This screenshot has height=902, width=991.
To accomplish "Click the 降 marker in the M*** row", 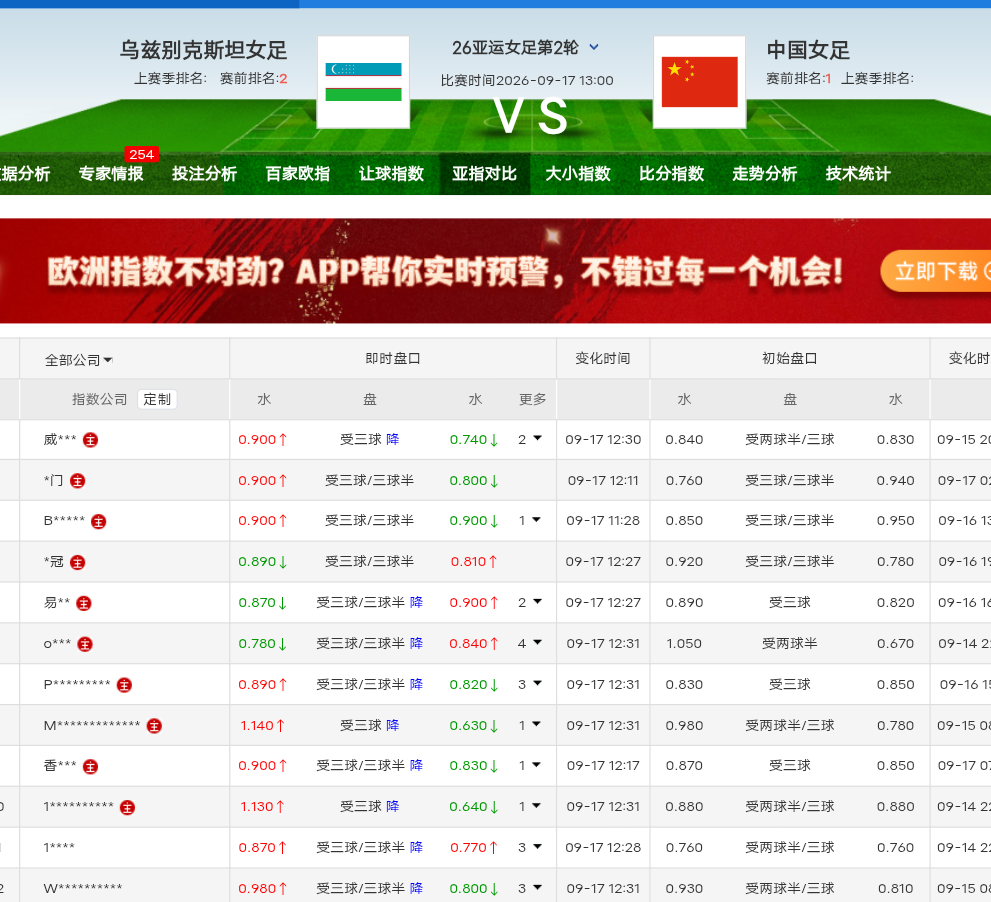I will pos(392,725).
